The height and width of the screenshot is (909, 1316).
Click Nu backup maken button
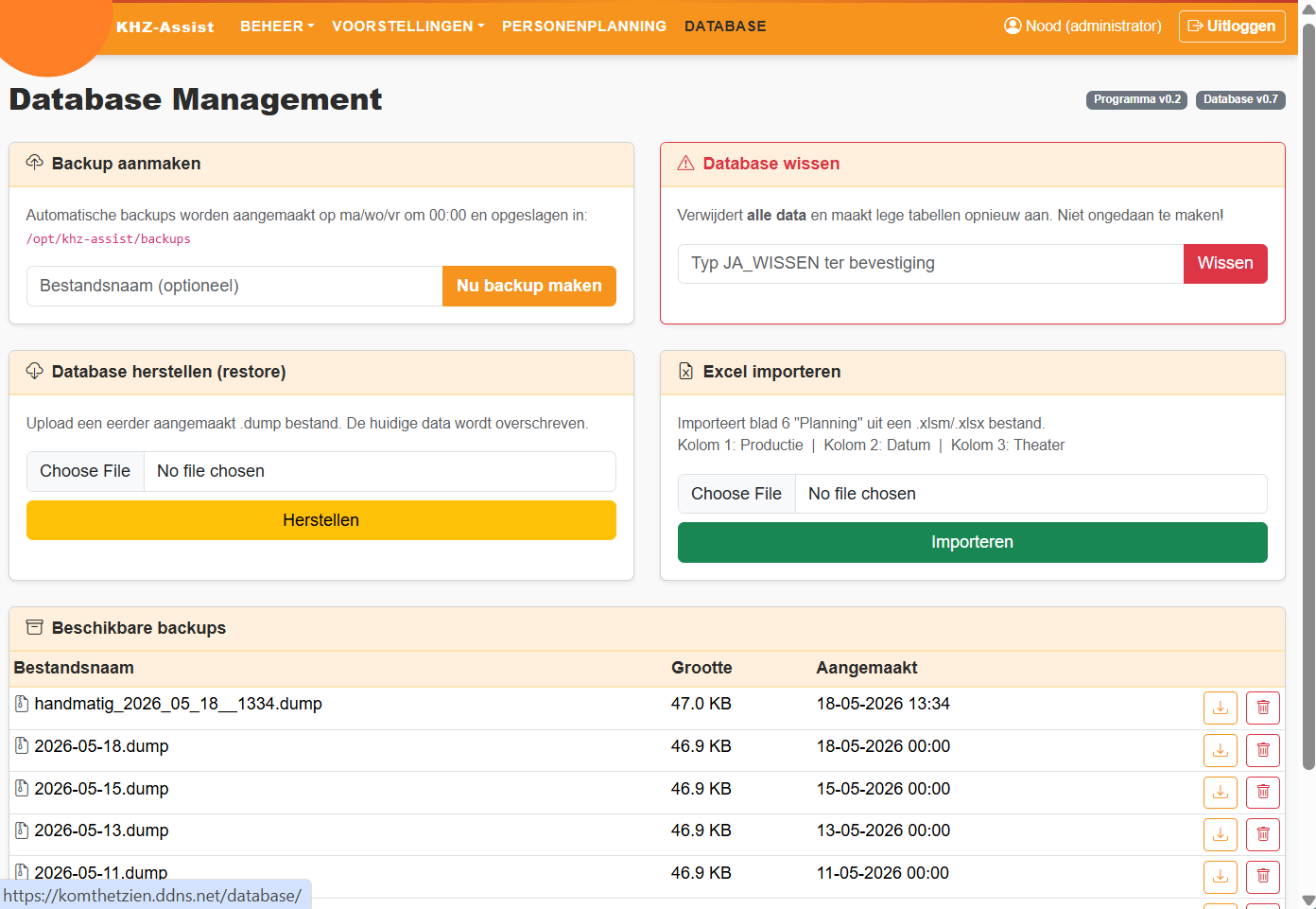click(x=529, y=286)
